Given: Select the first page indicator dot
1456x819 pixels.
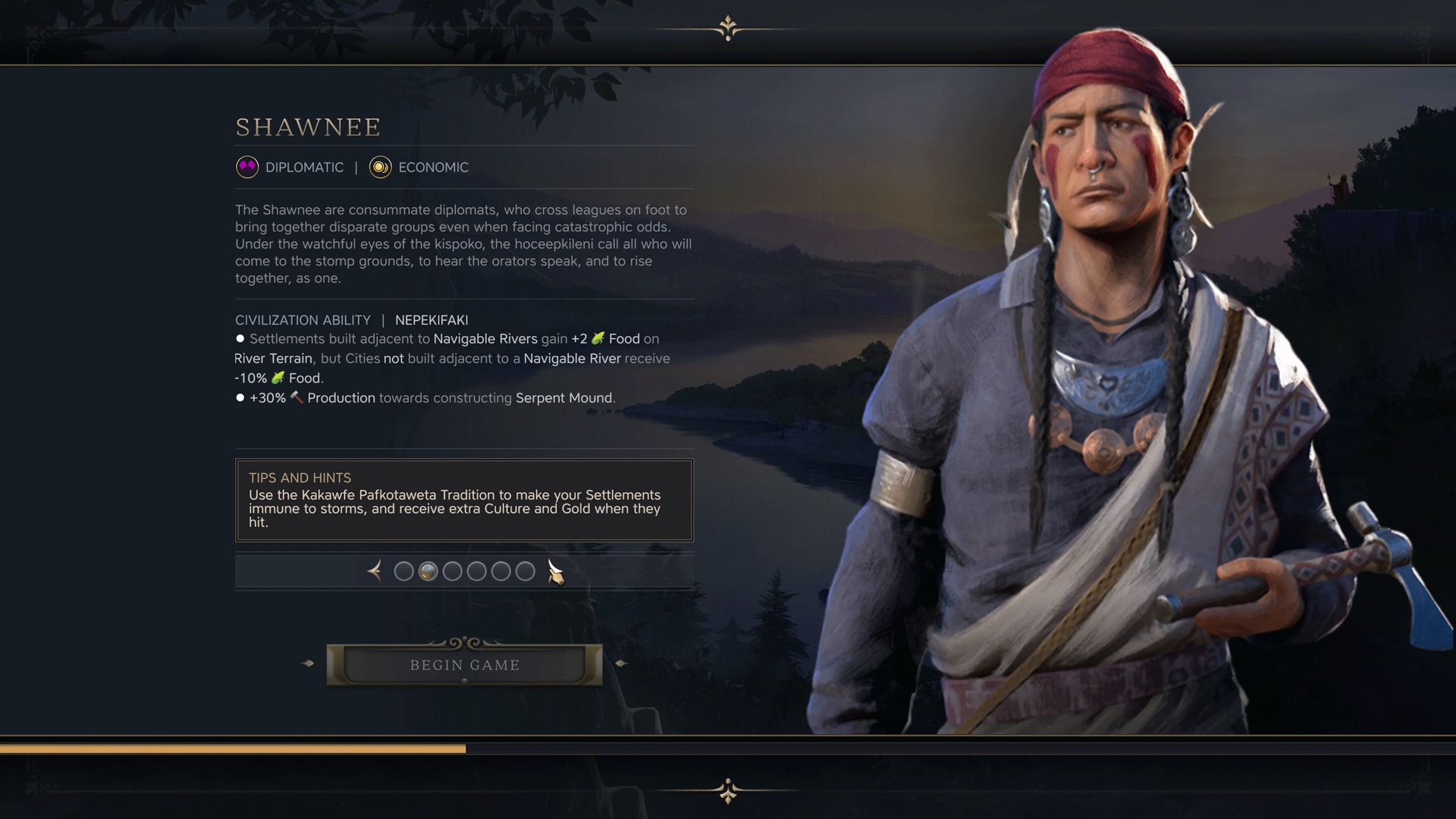Looking at the screenshot, I should [404, 571].
